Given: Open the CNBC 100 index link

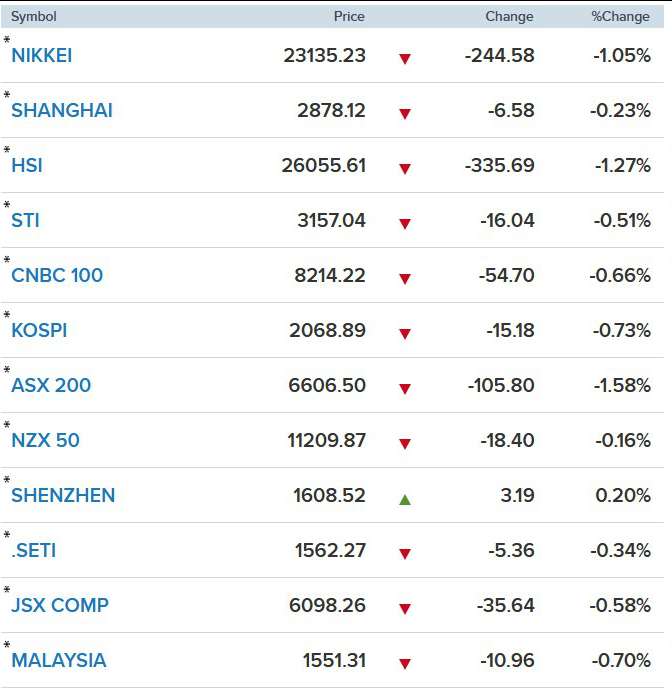Looking at the screenshot, I should 57,275.
